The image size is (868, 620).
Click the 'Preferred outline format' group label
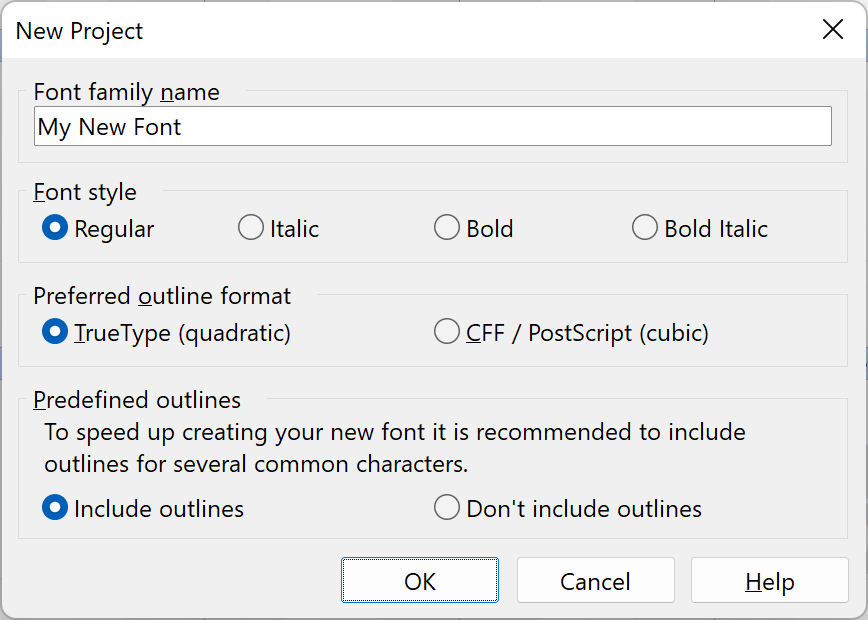pyautogui.click(x=162, y=296)
